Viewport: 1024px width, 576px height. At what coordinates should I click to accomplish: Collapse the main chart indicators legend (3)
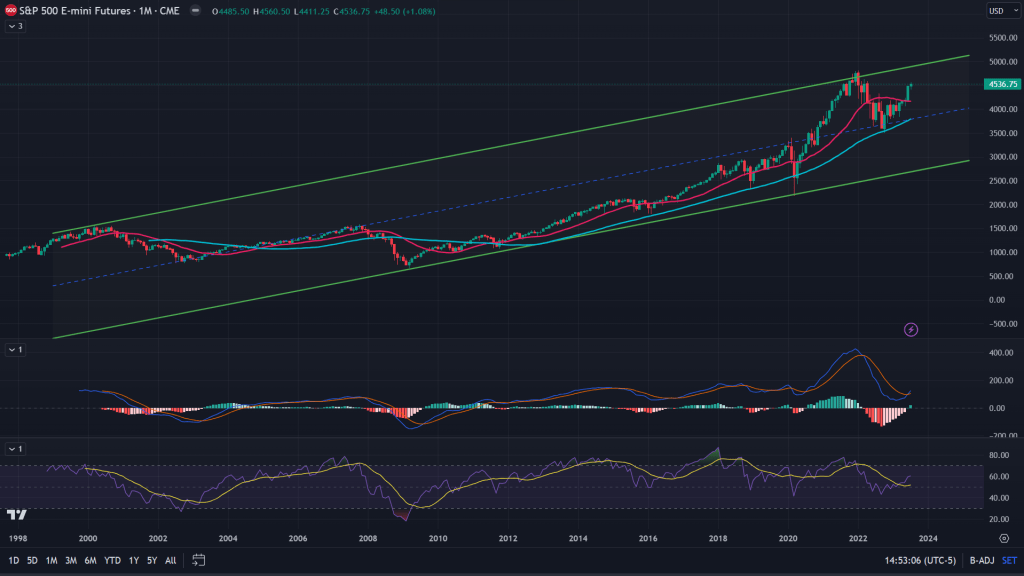(x=15, y=26)
